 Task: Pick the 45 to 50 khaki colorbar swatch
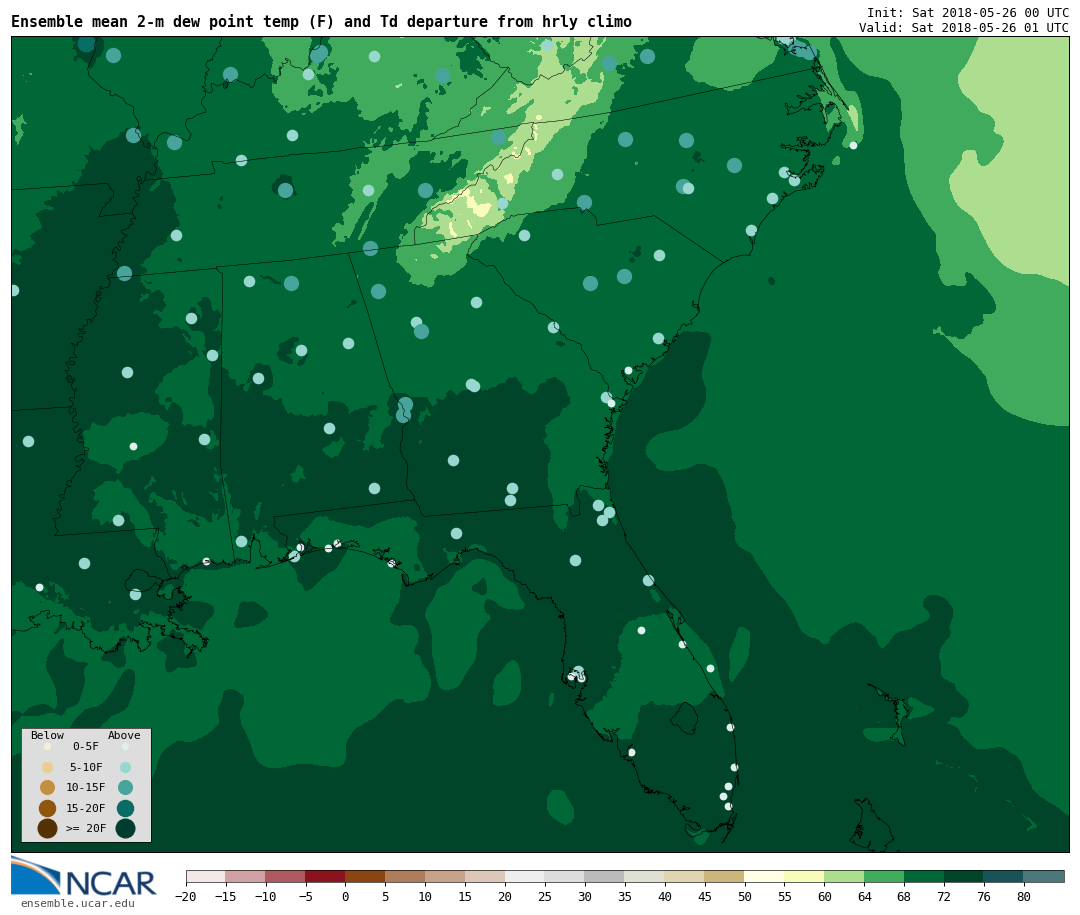[x=725, y=877]
